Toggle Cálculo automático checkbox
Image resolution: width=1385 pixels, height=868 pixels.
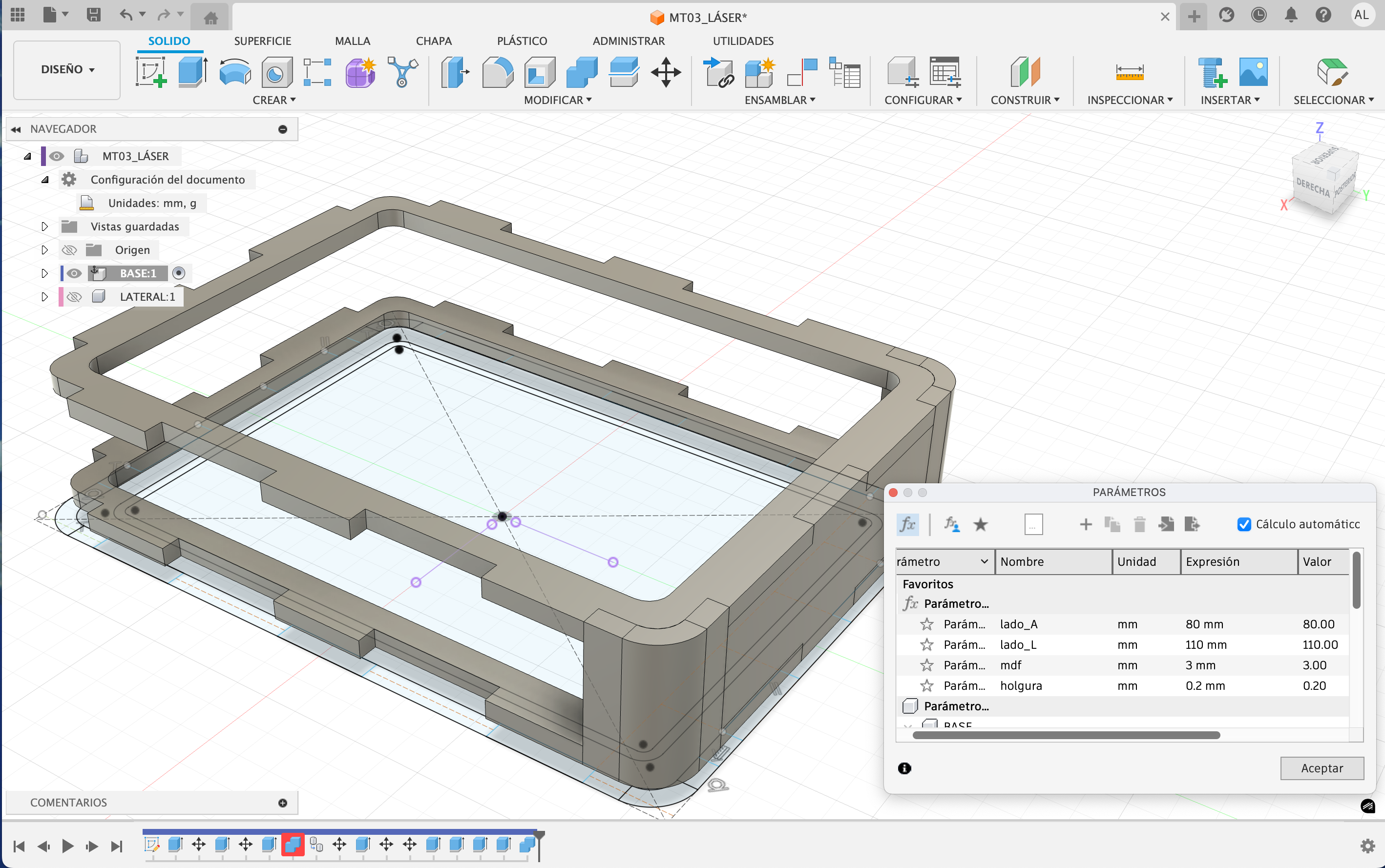coord(1244,524)
